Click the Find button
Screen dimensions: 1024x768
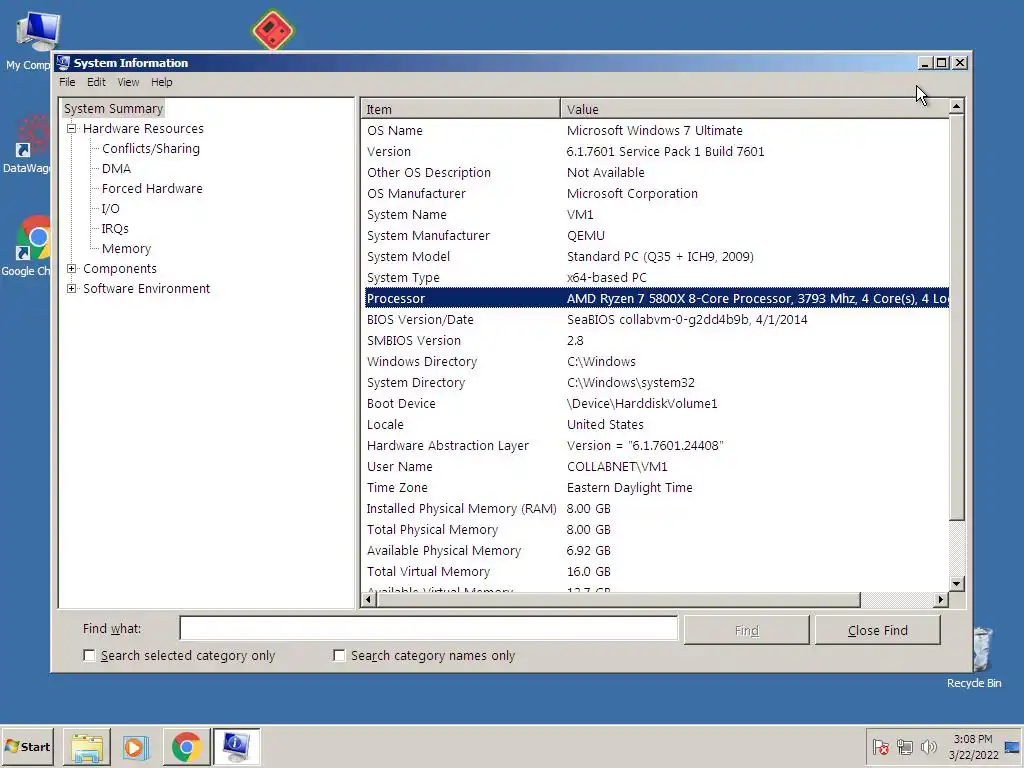pyautogui.click(x=746, y=630)
